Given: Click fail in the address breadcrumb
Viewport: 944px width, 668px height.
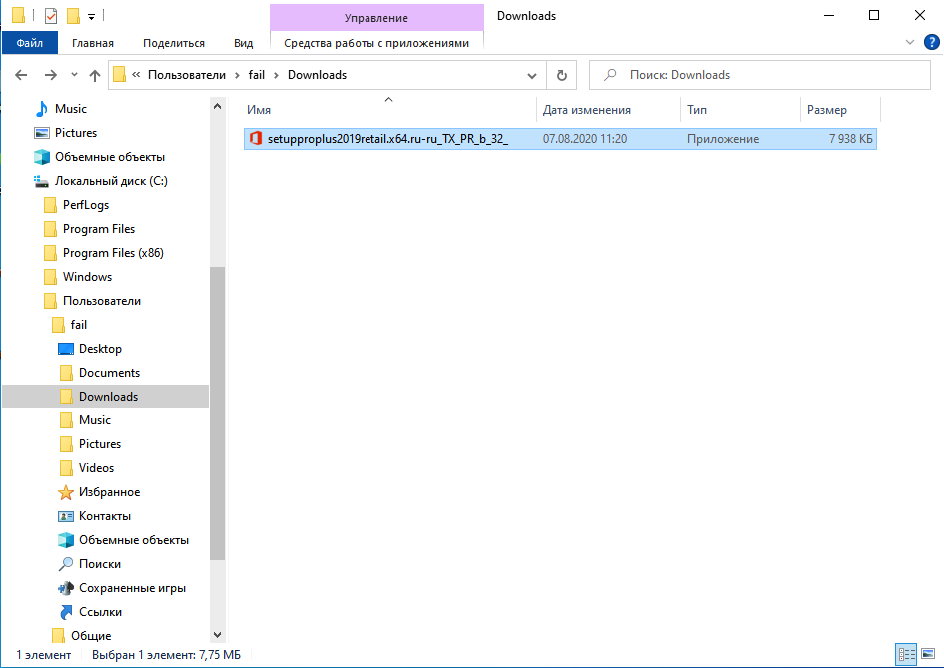Looking at the screenshot, I should point(256,75).
